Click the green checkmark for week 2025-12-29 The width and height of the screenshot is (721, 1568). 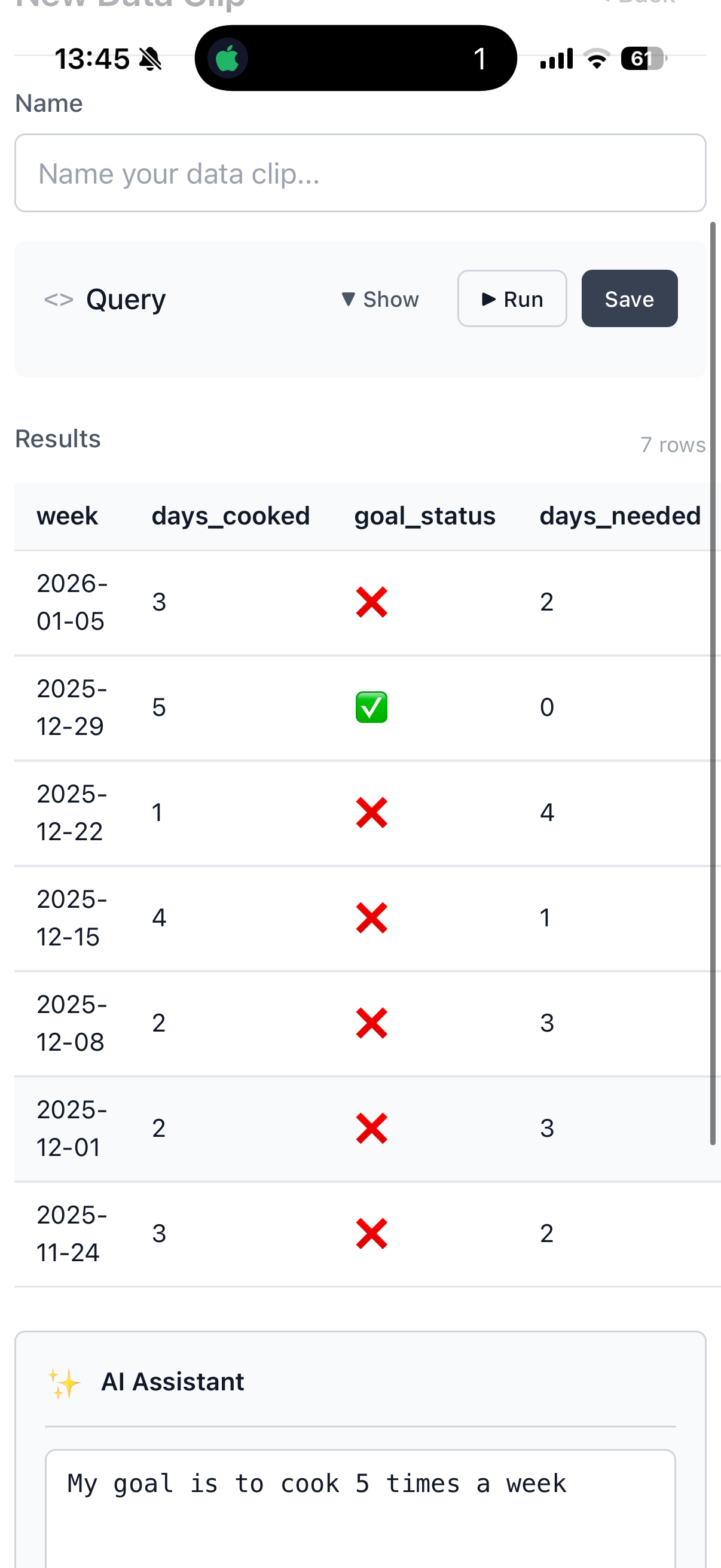(x=371, y=707)
